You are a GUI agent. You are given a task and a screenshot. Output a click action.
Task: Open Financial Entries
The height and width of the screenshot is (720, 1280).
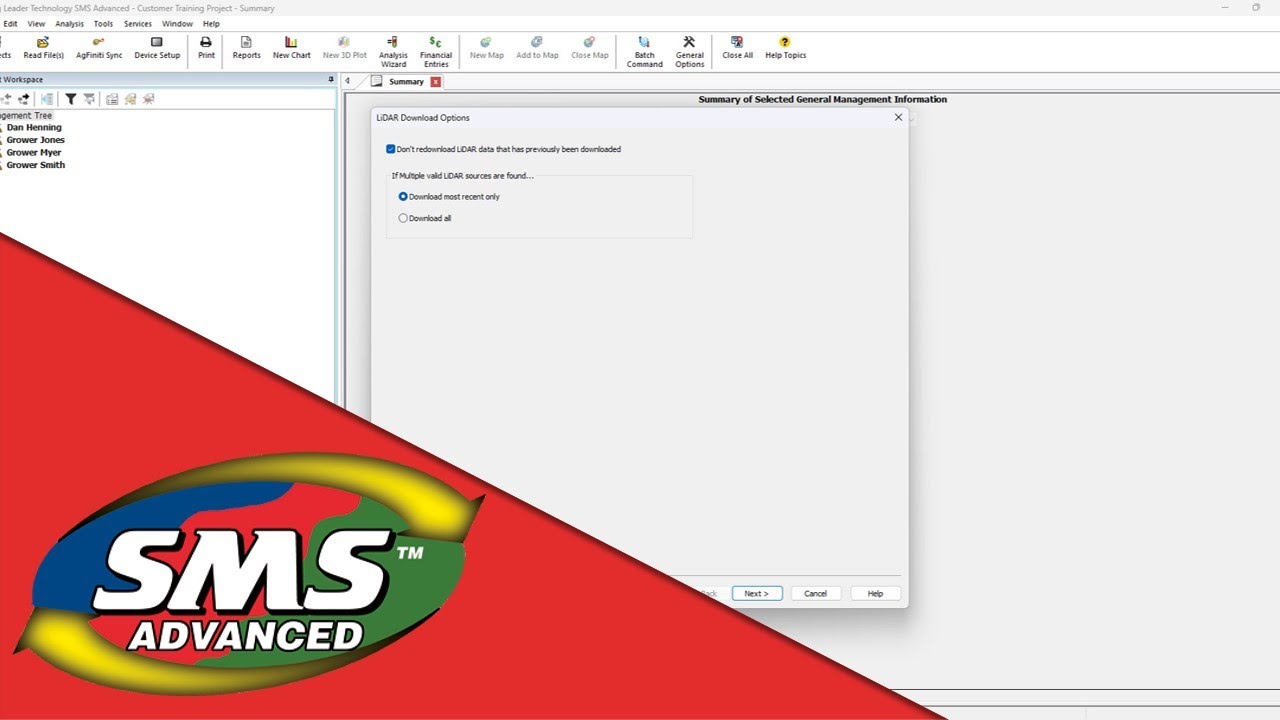coord(436,52)
